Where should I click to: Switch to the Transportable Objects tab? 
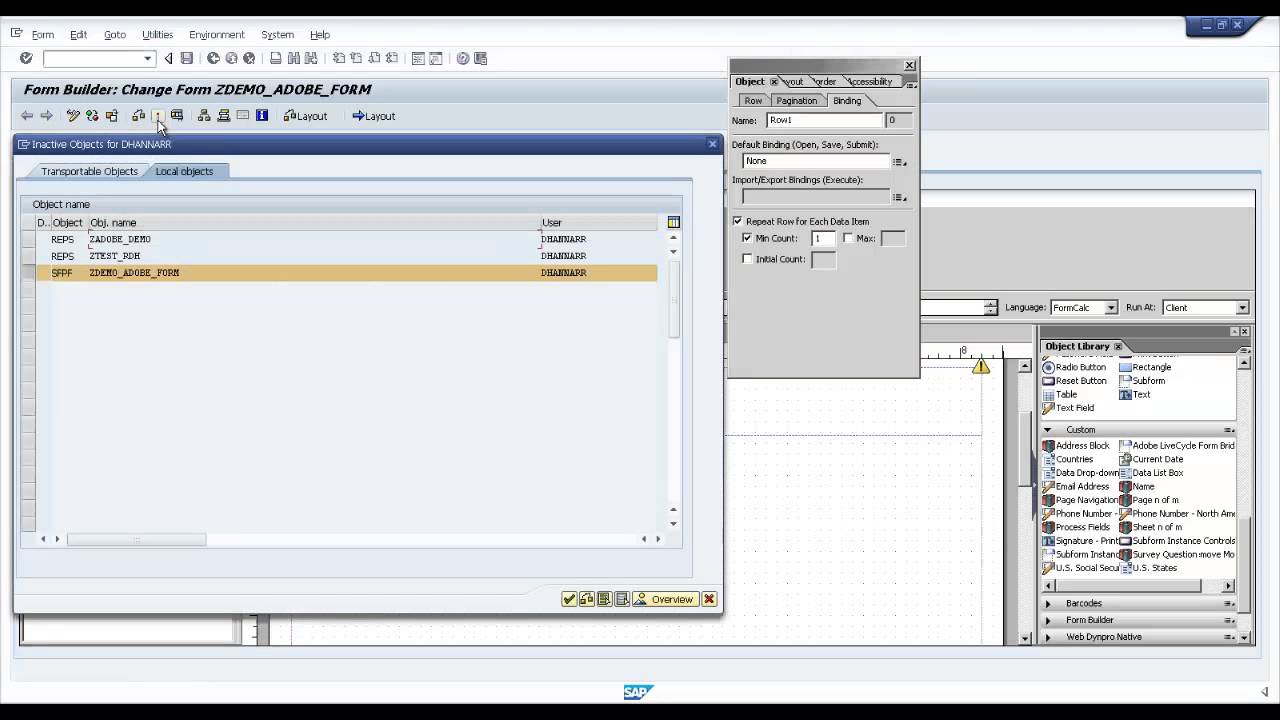89,171
